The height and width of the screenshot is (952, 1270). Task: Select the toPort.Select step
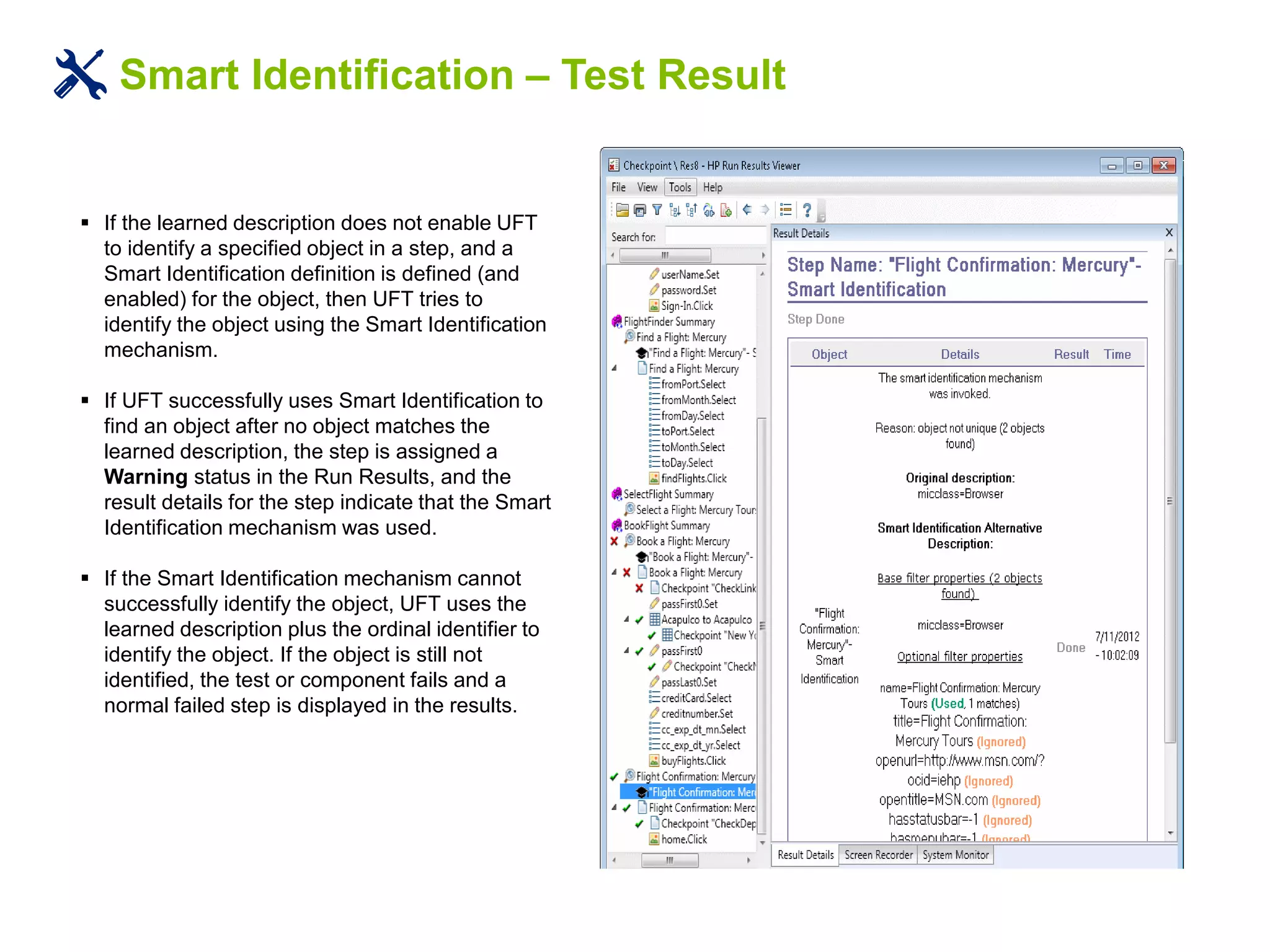687,431
